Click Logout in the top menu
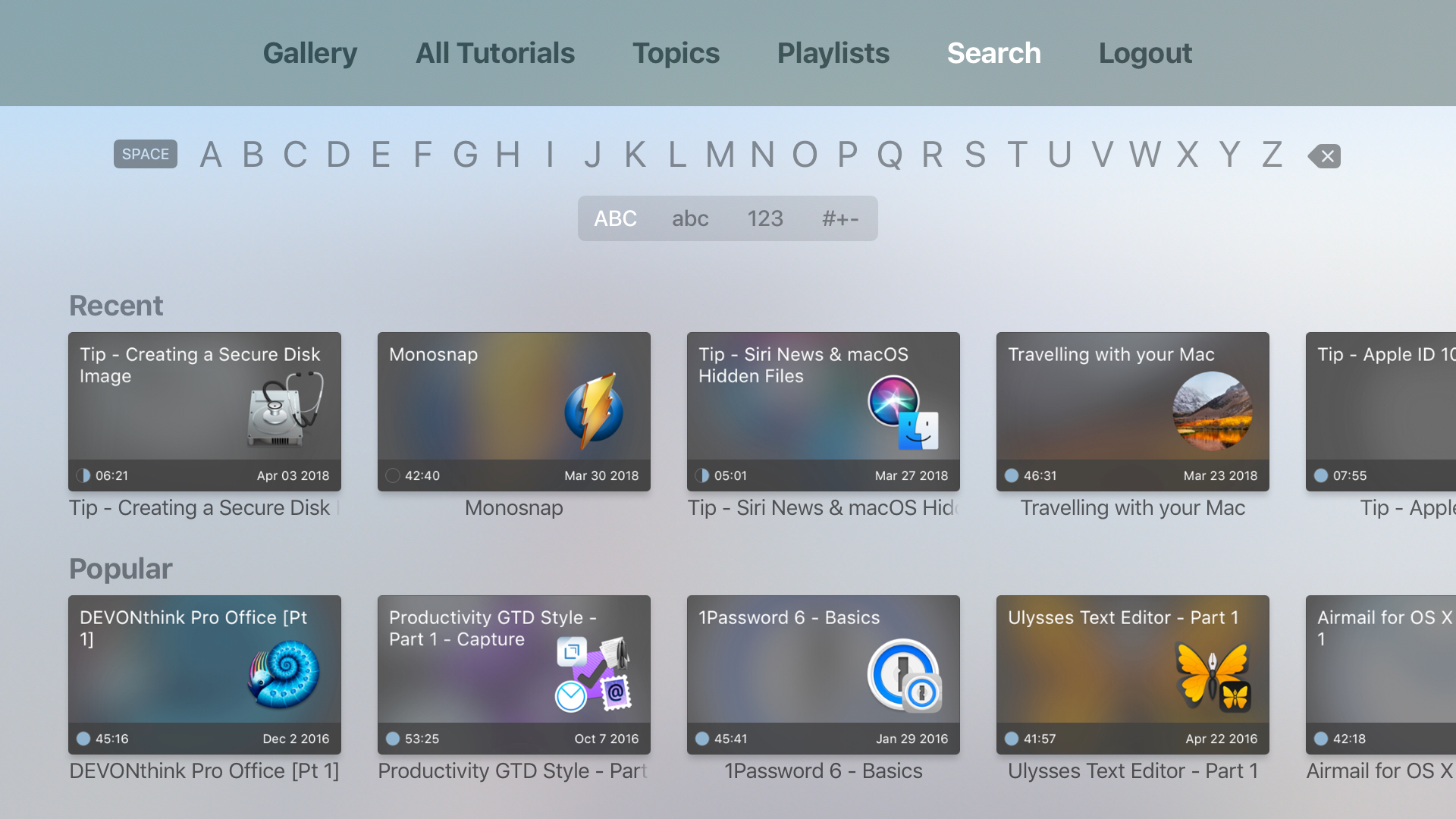Screen dimensions: 1456x819 [1145, 53]
